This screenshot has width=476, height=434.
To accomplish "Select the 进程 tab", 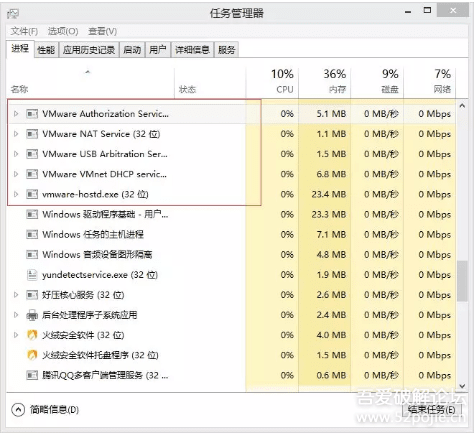I will [20, 49].
